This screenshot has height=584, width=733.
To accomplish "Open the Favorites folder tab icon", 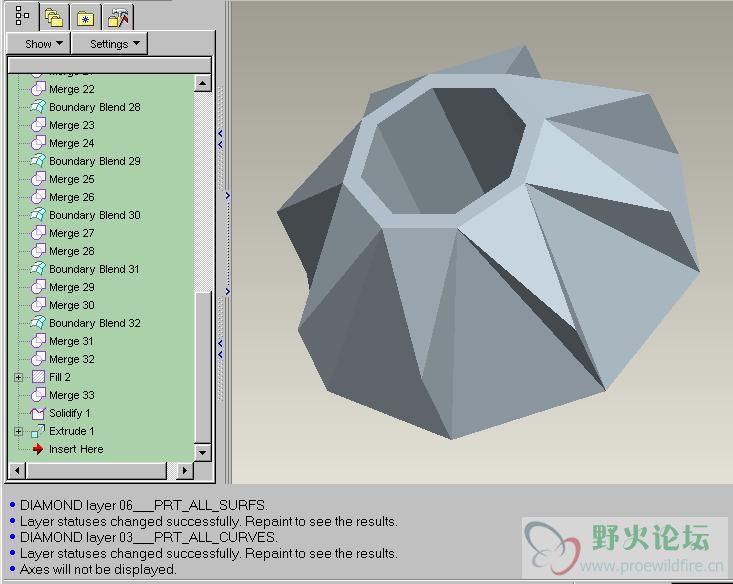I will [86, 18].
